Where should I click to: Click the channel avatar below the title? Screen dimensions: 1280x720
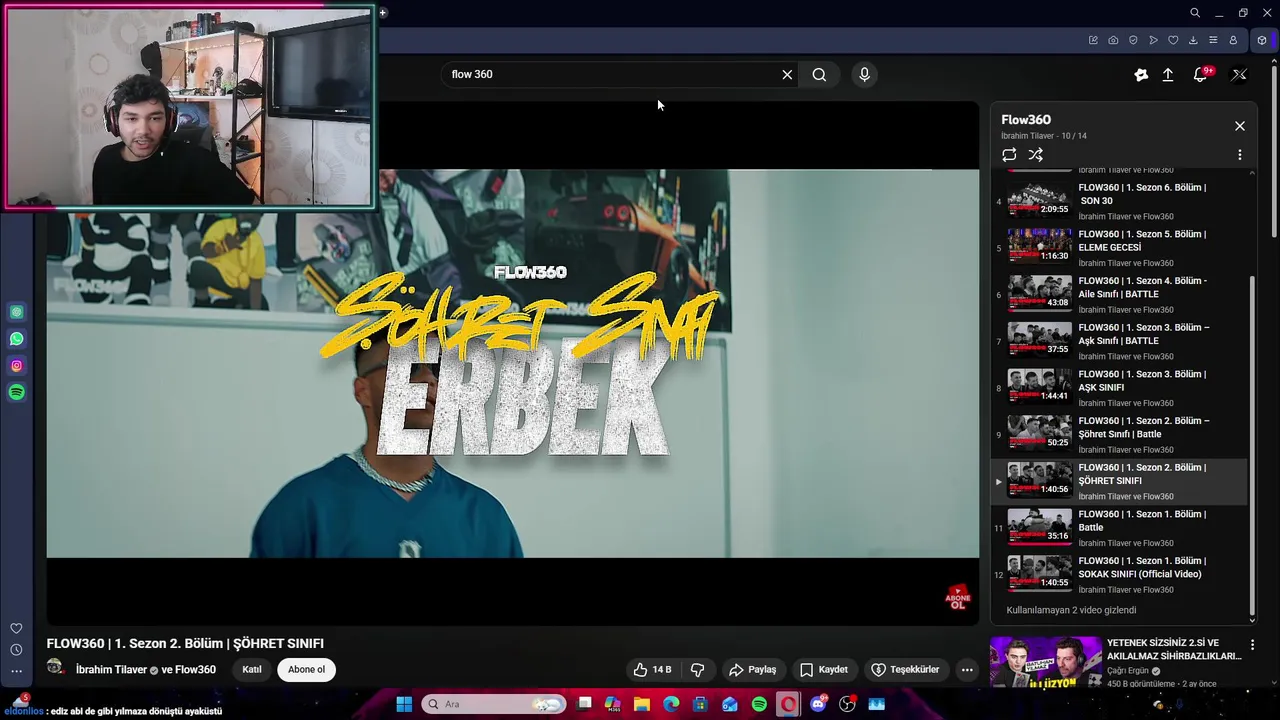(55, 667)
